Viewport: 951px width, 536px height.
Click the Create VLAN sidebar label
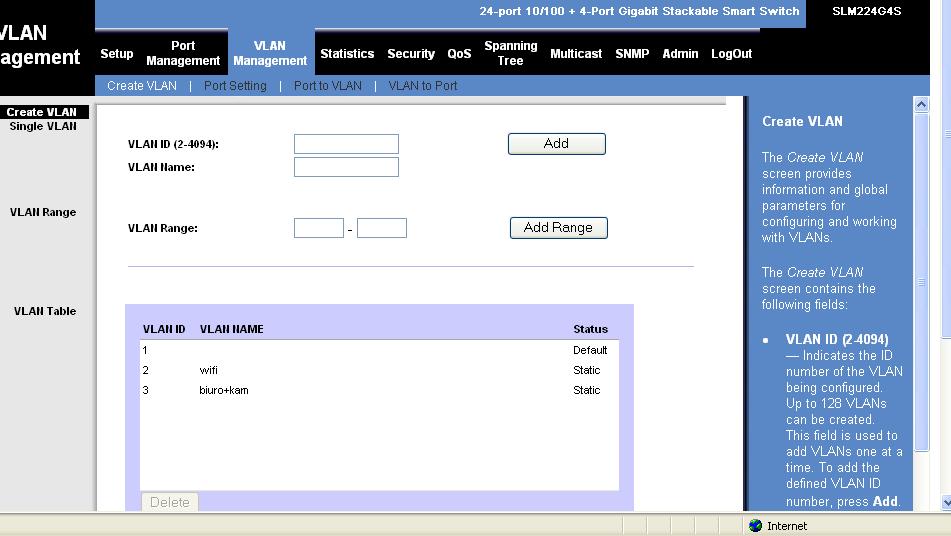(x=42, y=112)
